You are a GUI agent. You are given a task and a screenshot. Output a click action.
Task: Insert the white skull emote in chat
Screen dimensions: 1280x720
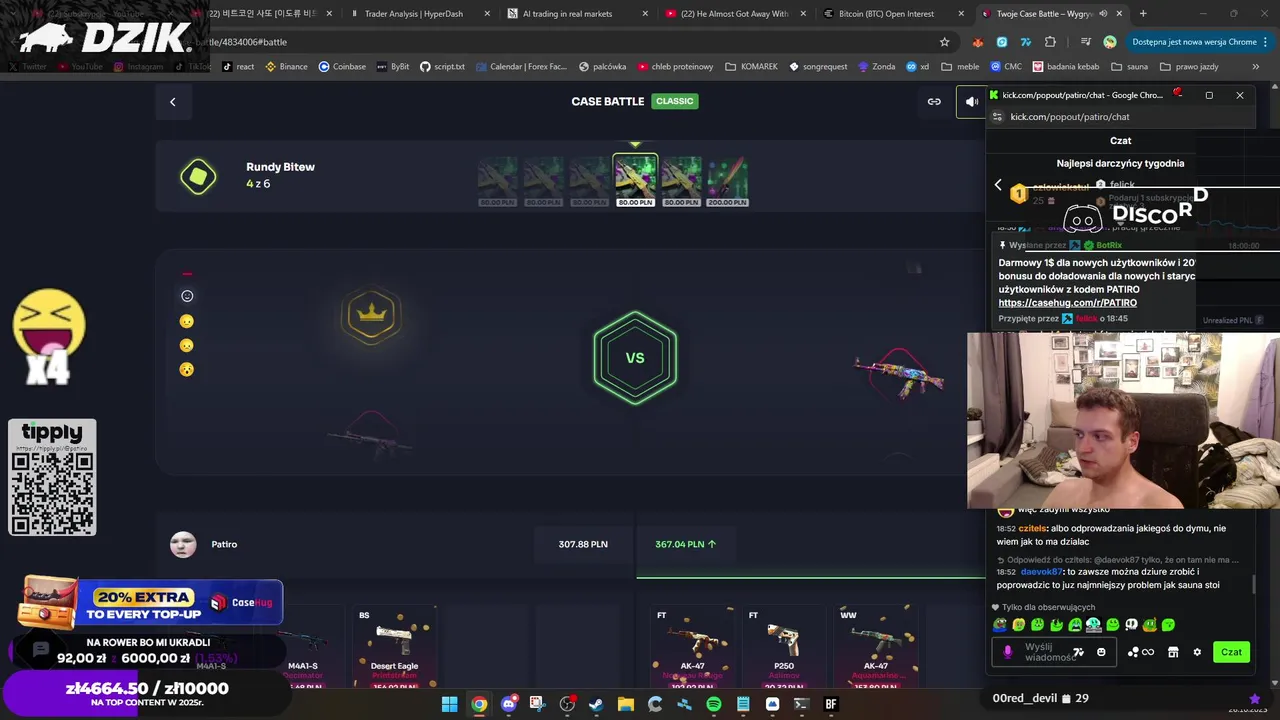click(x=1131, y=625)
